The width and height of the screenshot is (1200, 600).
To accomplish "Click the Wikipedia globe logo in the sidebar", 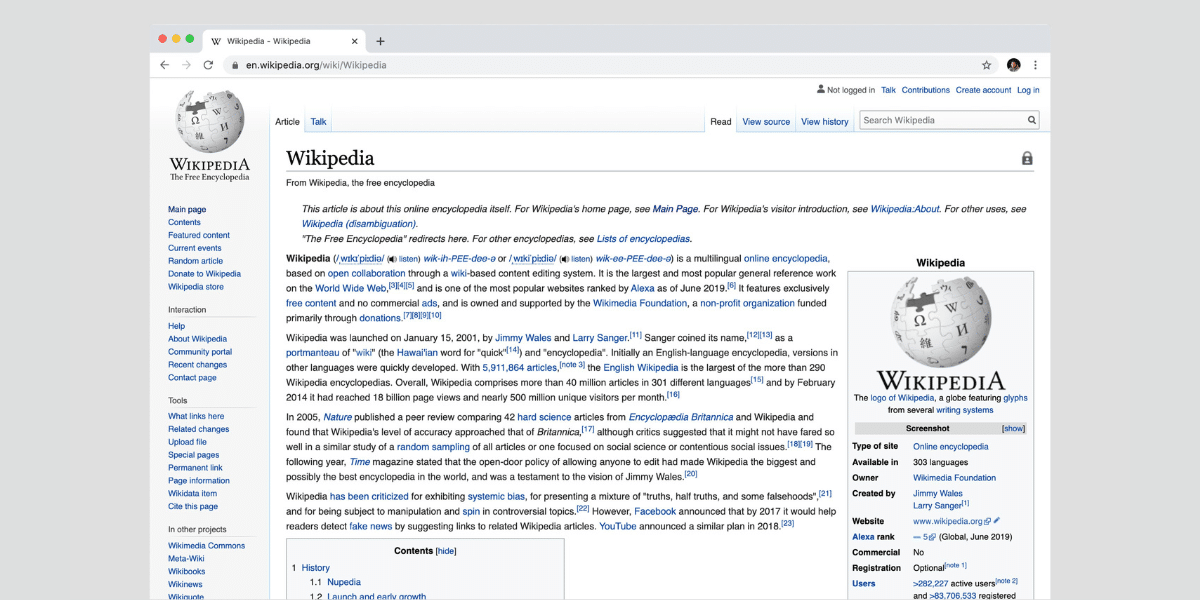I will tap(209, 121).
